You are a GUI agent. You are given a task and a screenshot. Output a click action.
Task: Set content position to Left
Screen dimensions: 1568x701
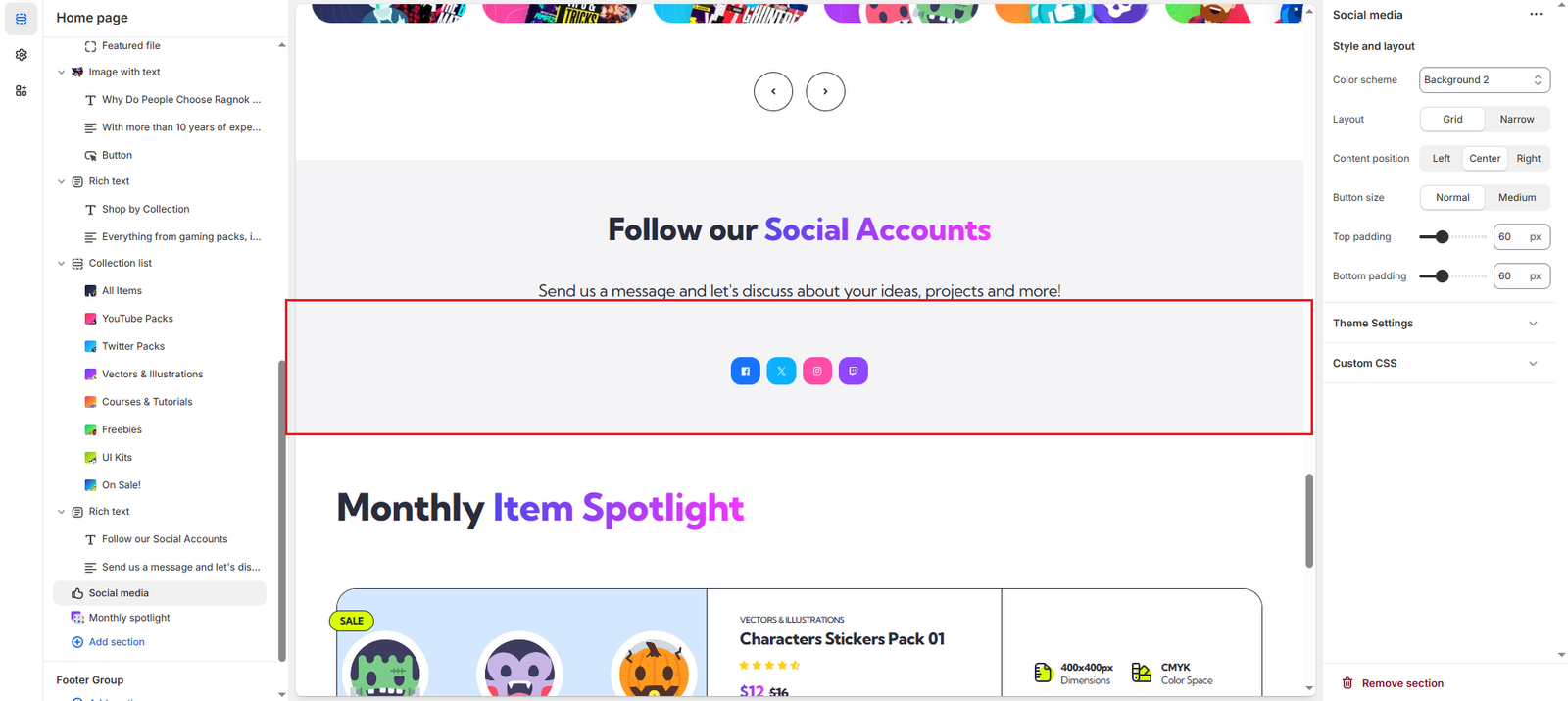pyautogui.click(x=1442, y=158)
